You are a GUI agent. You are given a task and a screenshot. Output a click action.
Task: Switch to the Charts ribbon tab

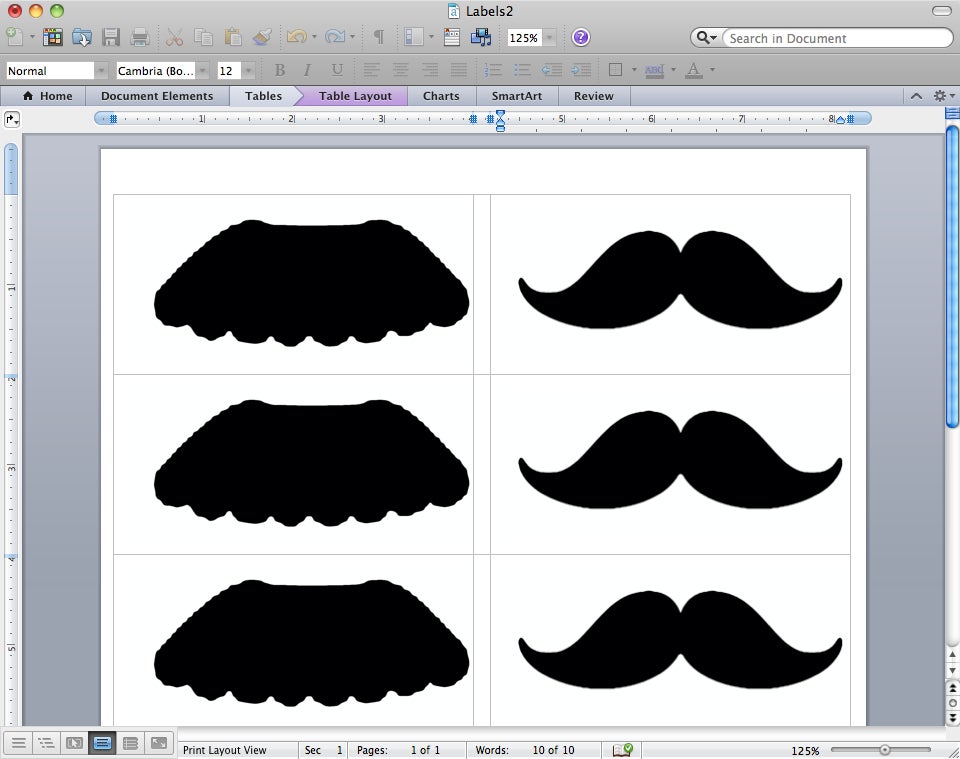440,95
